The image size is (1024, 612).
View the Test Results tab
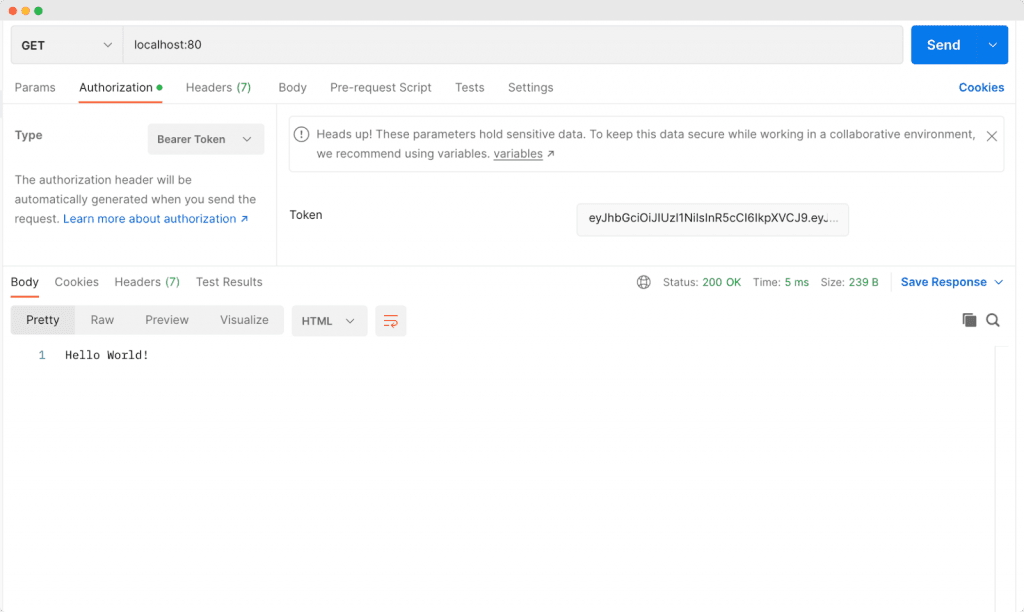pyautogui.click(x=229, y=282)
